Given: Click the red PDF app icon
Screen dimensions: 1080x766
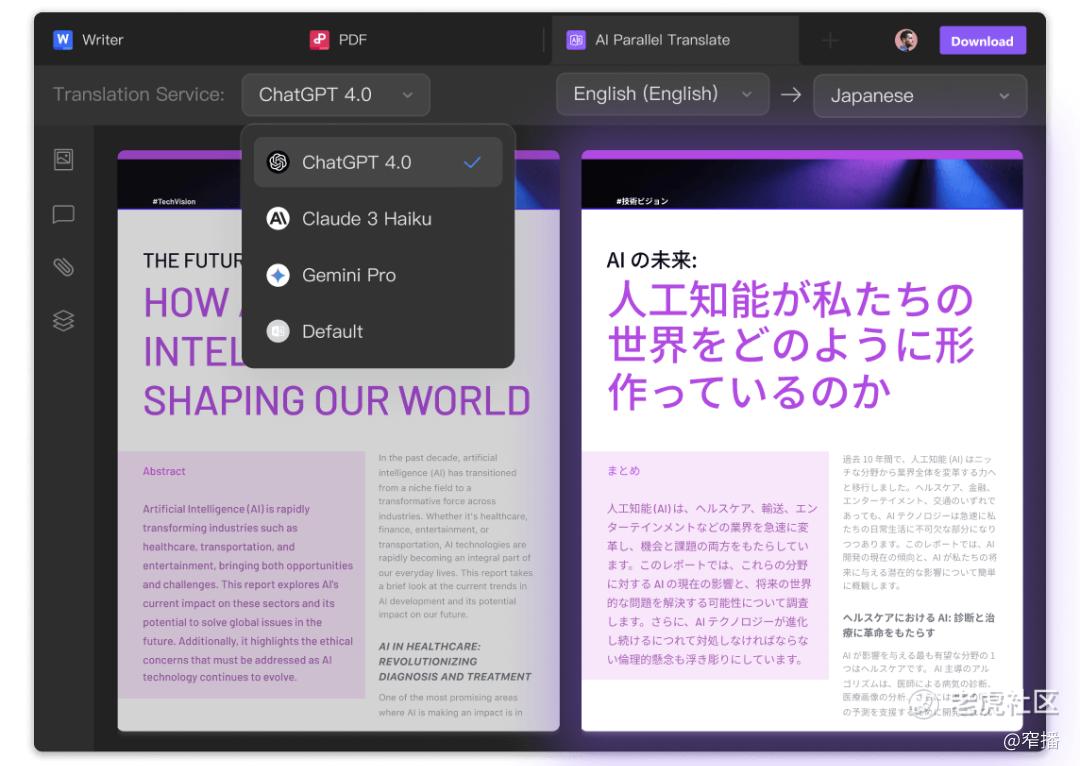Looking at the screenshot, I should 319,40.
